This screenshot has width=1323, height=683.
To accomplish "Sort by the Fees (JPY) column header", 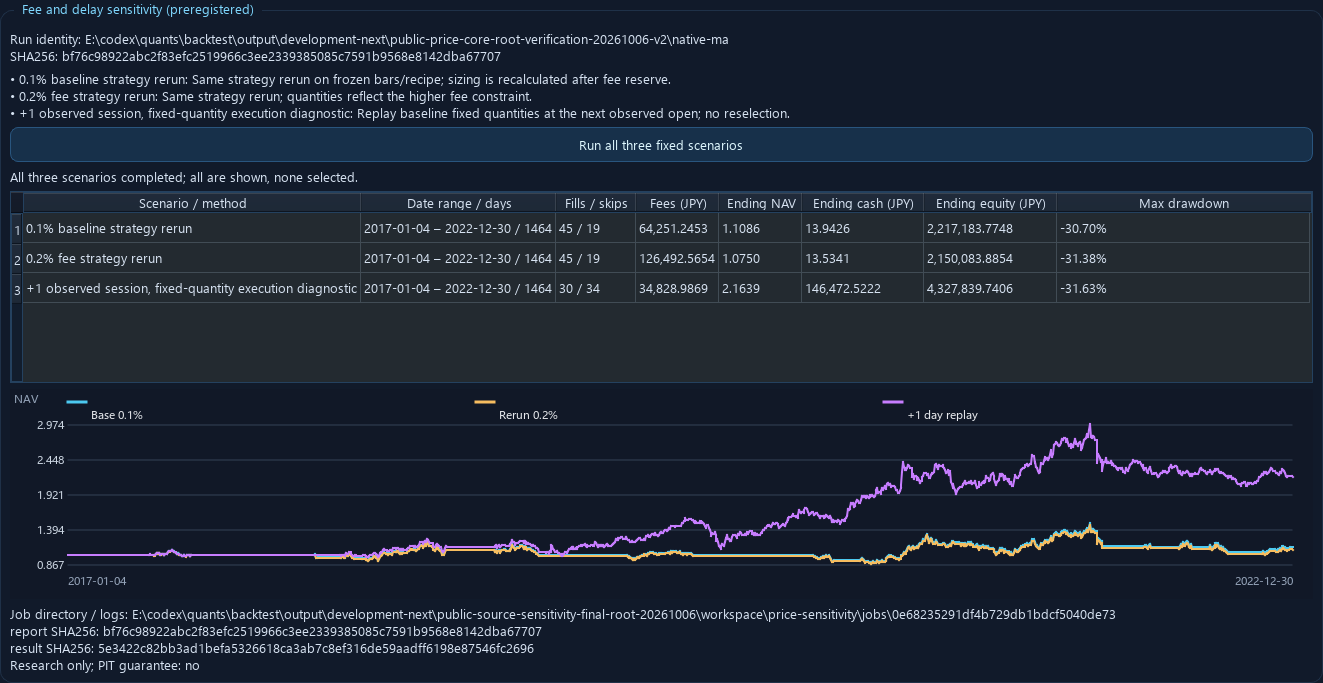I will (677, 203).
